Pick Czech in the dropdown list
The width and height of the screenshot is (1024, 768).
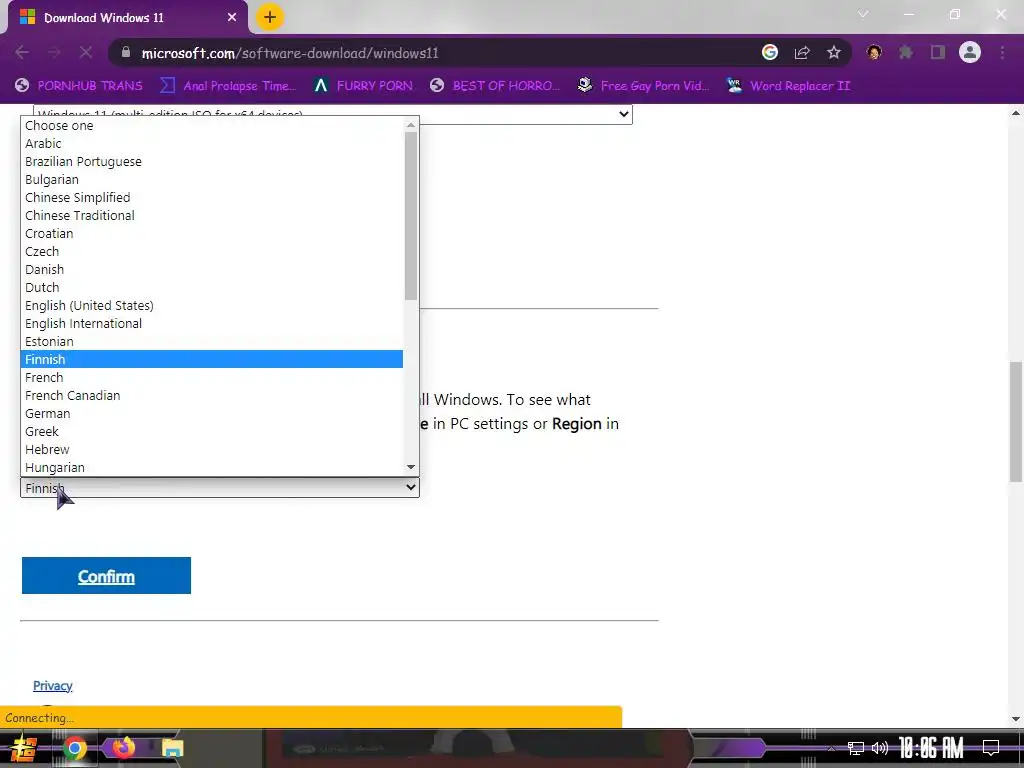click(x=212, y=251)
